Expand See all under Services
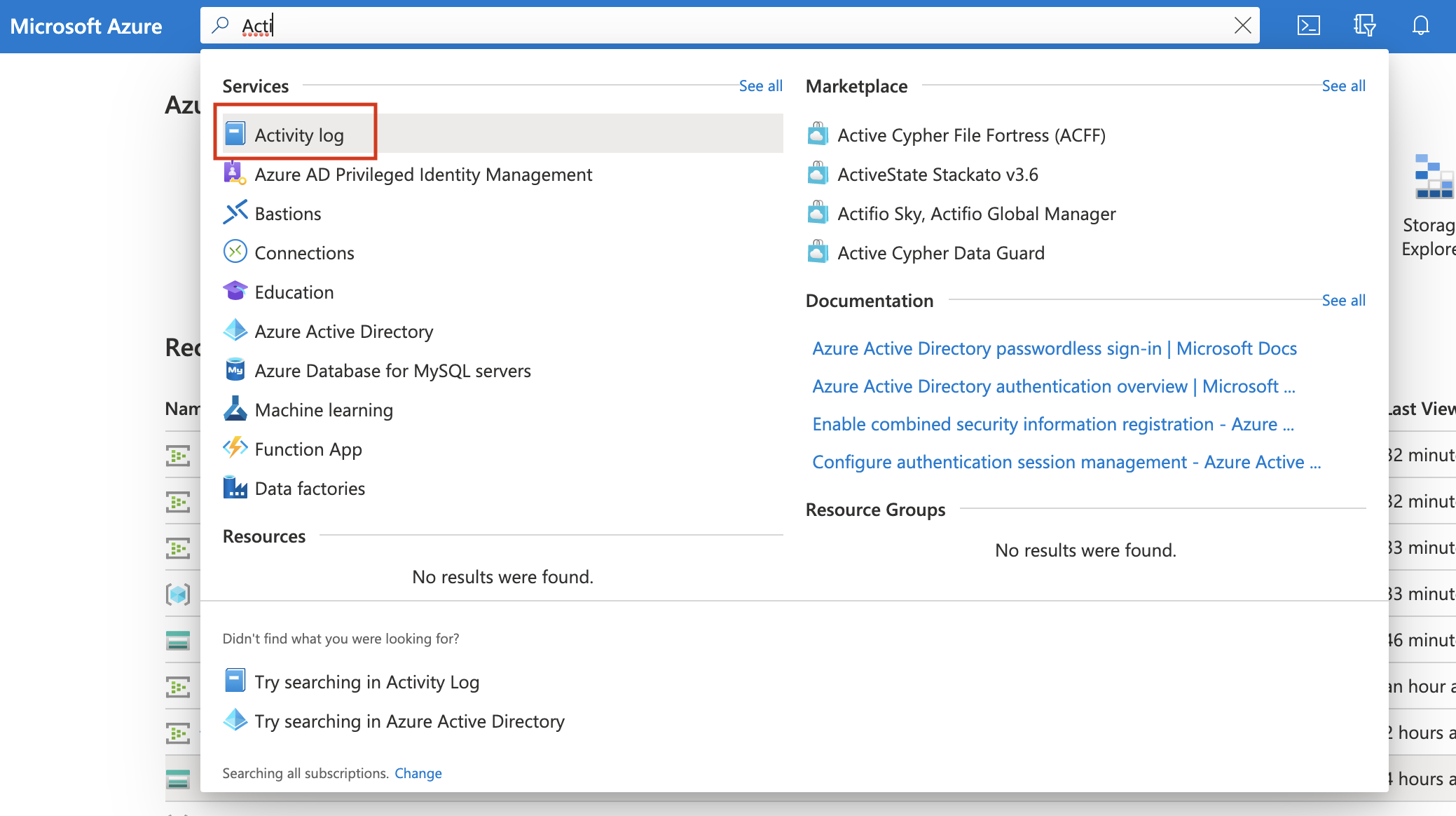 pyautogui.click(x=761, y=86)
